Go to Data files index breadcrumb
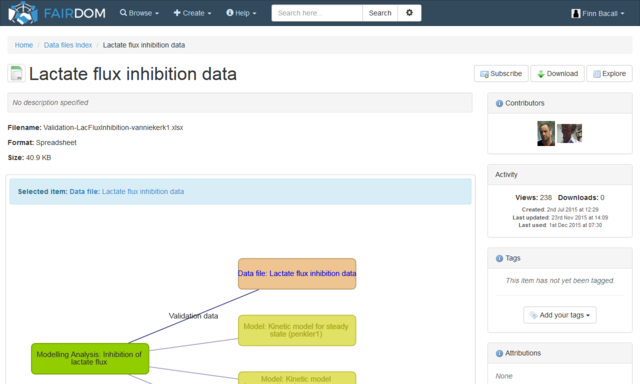The height and width of the screenshot is (384, 640). (x=68, y=45)
